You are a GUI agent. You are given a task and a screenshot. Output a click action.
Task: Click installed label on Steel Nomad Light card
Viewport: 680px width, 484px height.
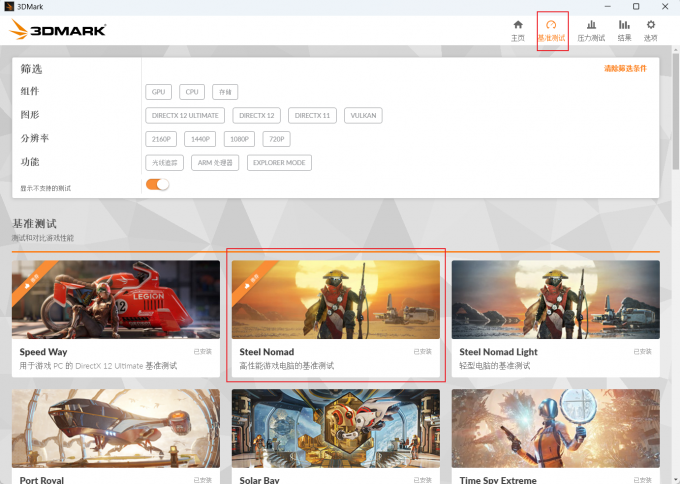click(x=642, y=351)
